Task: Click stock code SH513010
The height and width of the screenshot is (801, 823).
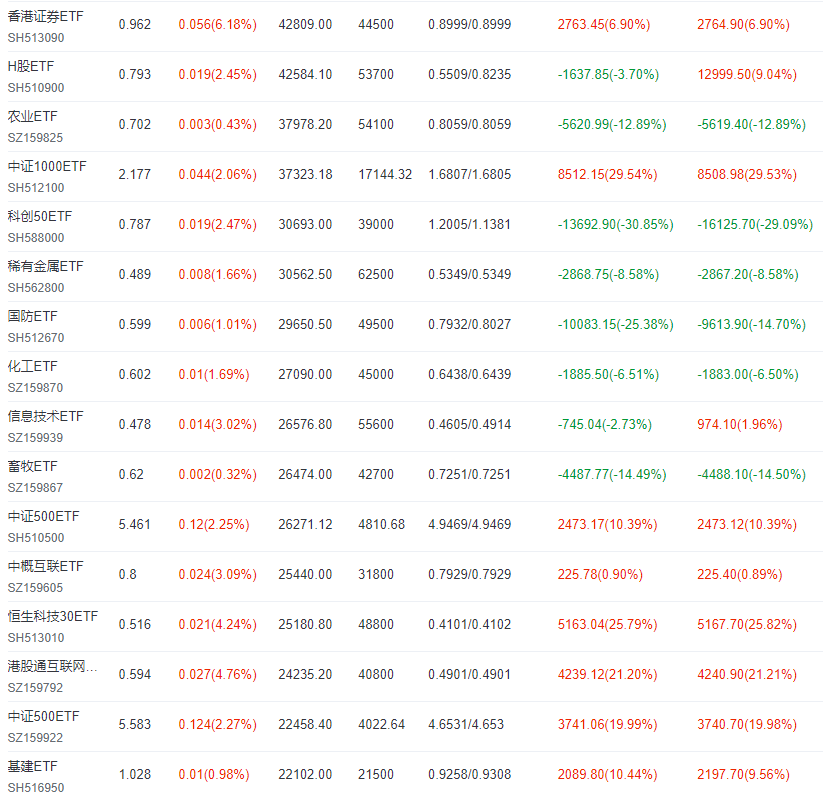Action: (x=36, y=638)
